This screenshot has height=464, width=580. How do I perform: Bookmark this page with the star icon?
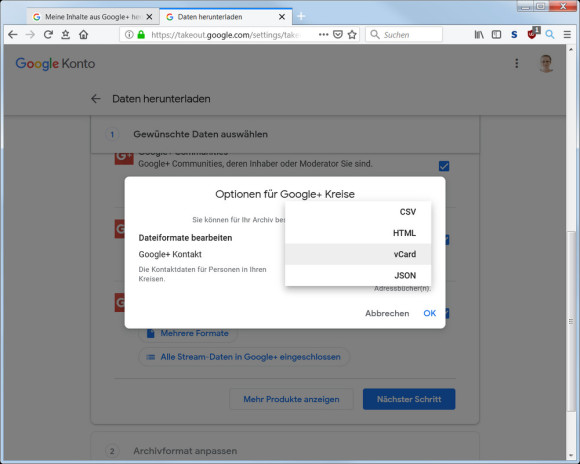pyautogui.click(x=352, y=35)
